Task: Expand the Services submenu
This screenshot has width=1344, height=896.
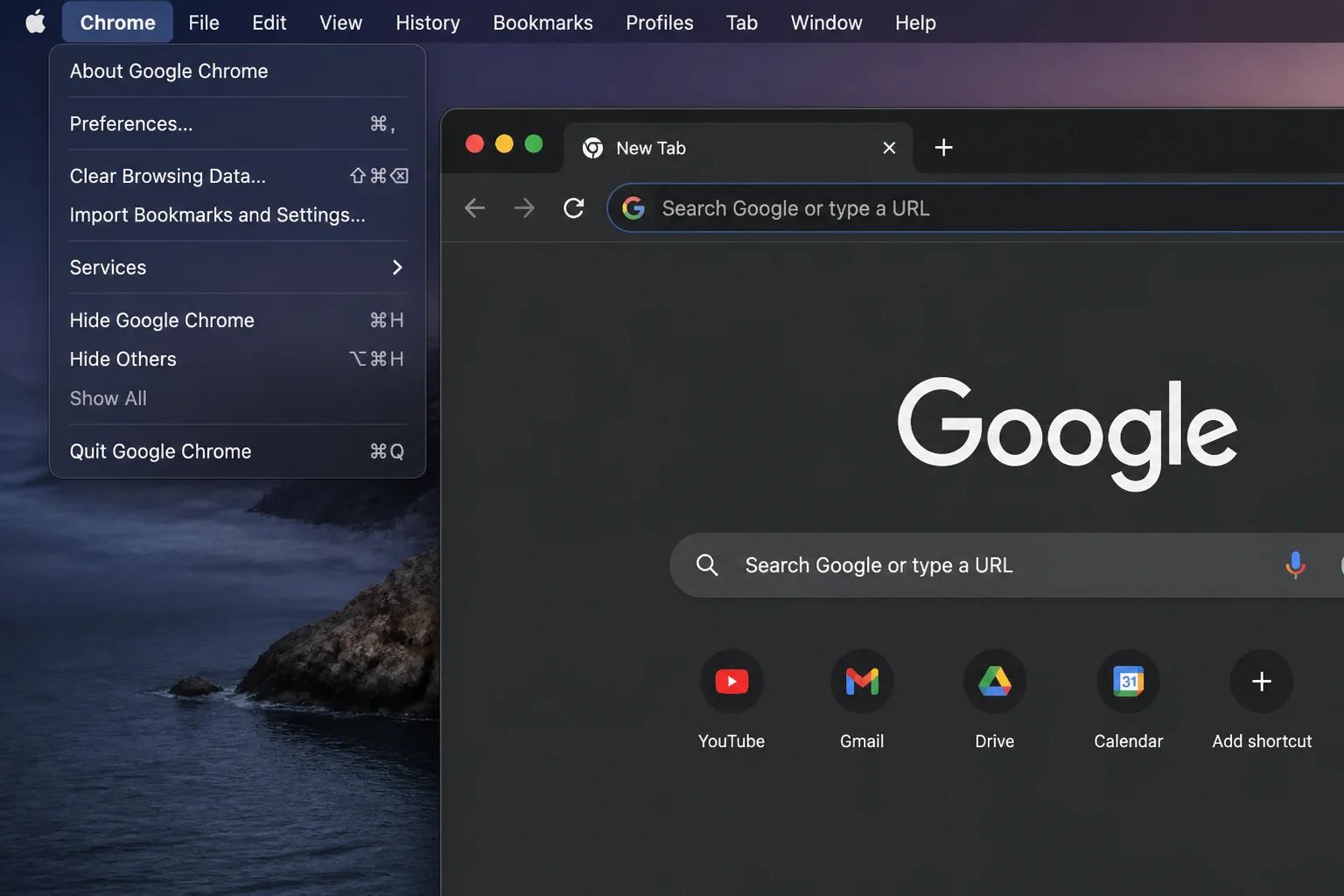Action: [237, 267]
